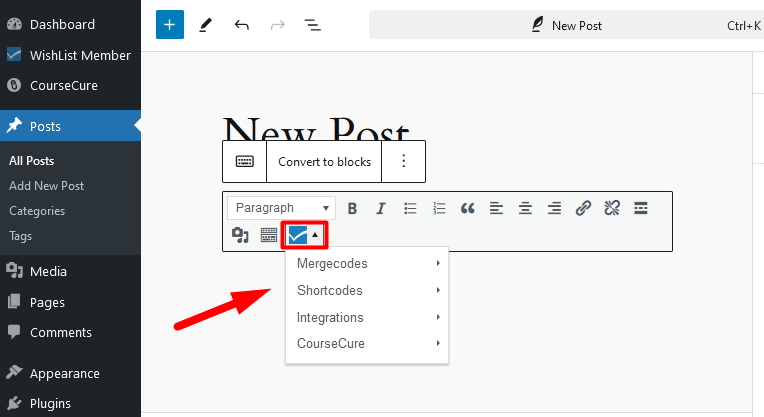Open the block options three-dot menu
This screenshot has height=417, width=764.
(403, 161)
